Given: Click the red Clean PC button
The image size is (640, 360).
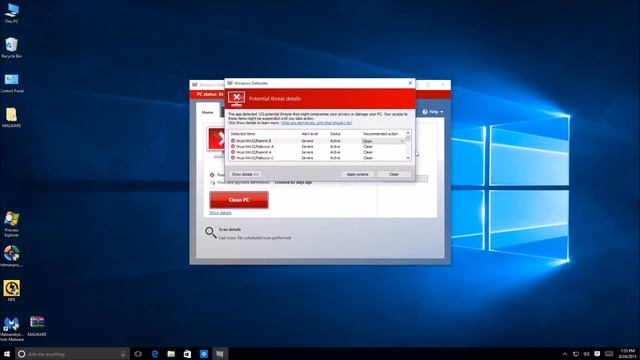Looking at the screenshot, I should (239, 200).
